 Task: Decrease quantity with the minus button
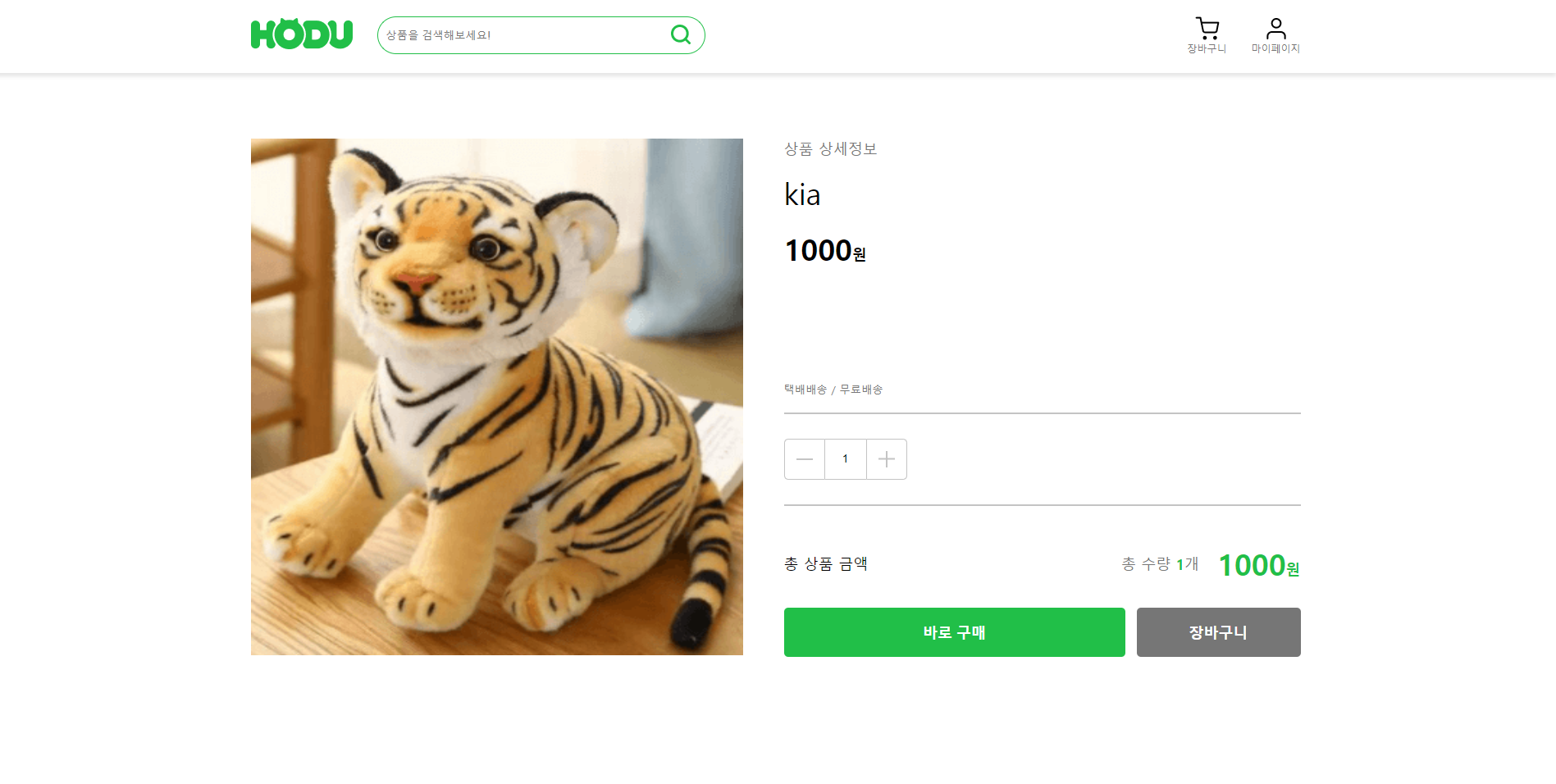tap(804, 459)
